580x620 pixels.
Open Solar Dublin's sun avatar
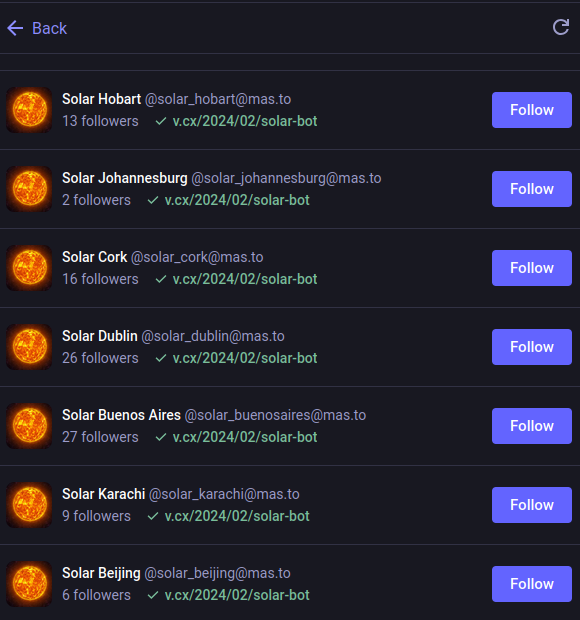(29, 347)
